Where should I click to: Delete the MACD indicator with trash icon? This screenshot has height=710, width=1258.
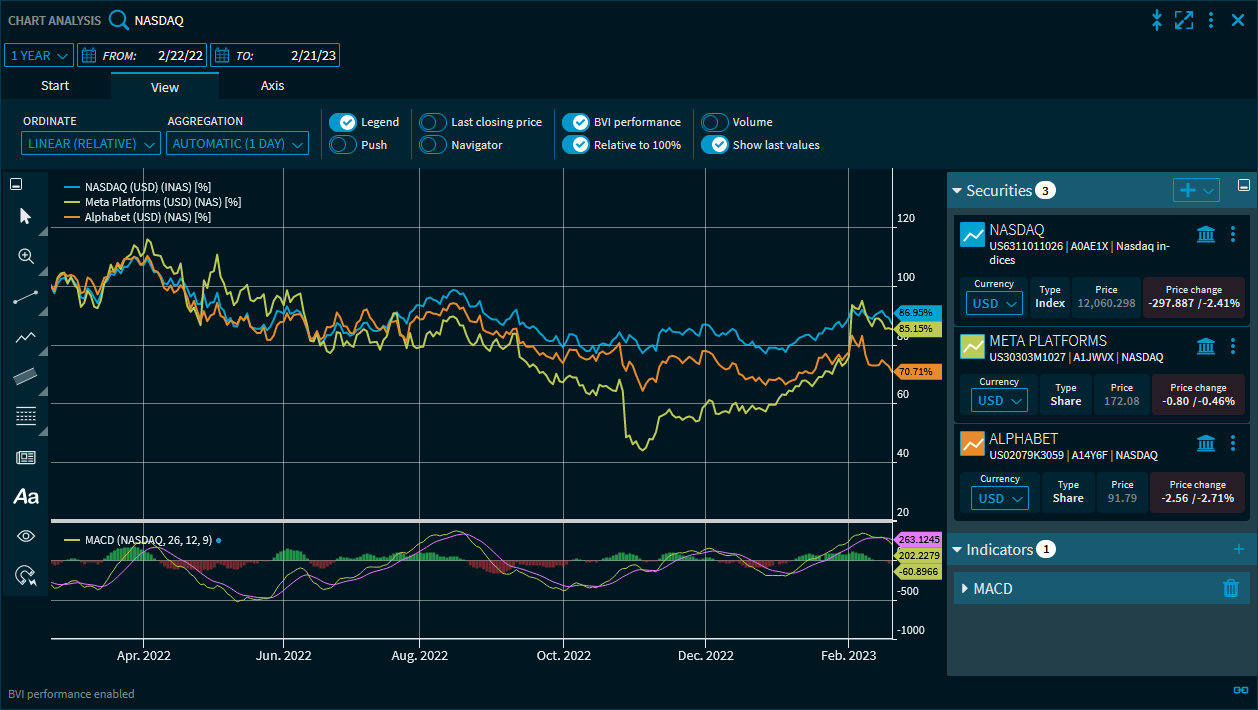point(1231,588)
